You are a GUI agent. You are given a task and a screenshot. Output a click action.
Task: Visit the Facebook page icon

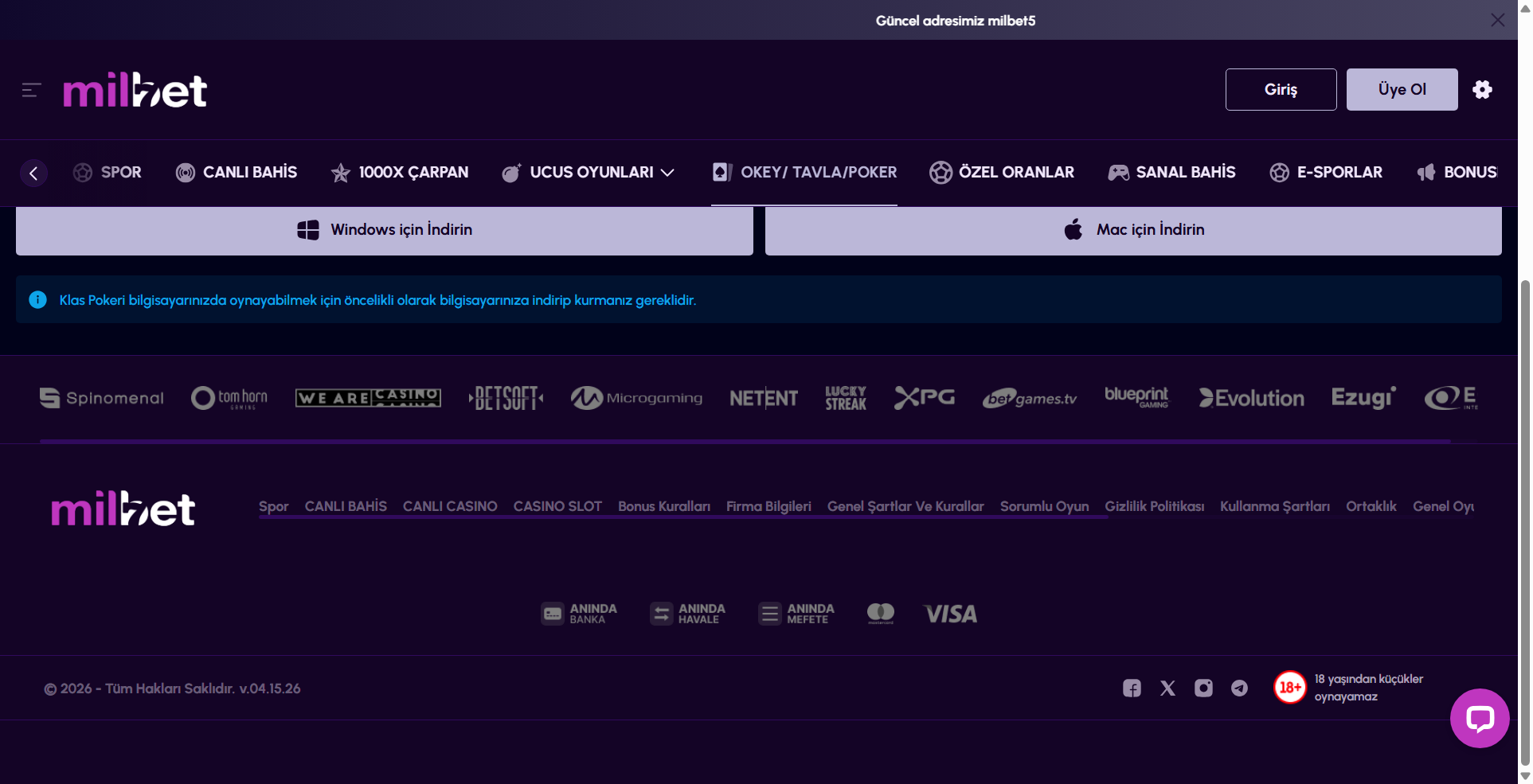point(1132,688)
